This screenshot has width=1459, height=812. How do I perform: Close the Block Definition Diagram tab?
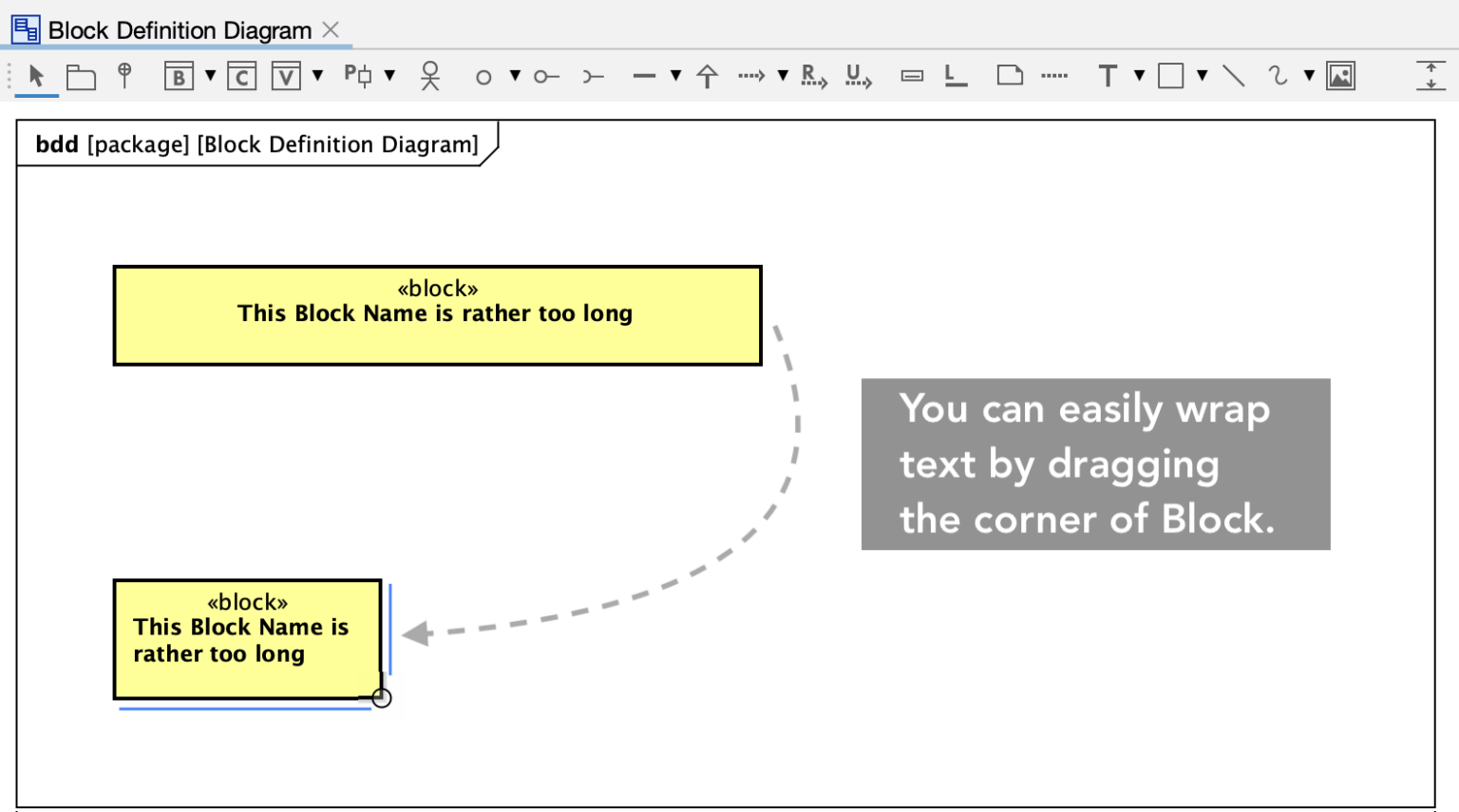[x=330, y=28]
